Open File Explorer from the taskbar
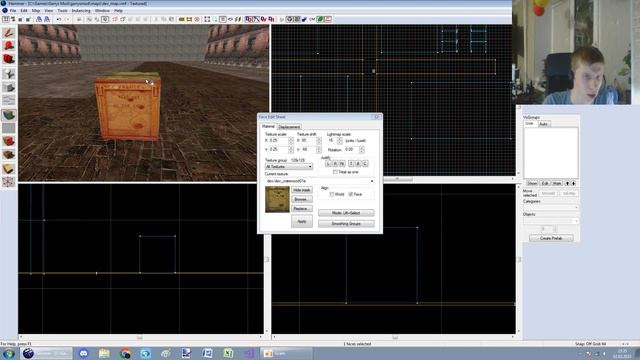The width and height of the screenshot is (640, 360). tap(104, 353)
